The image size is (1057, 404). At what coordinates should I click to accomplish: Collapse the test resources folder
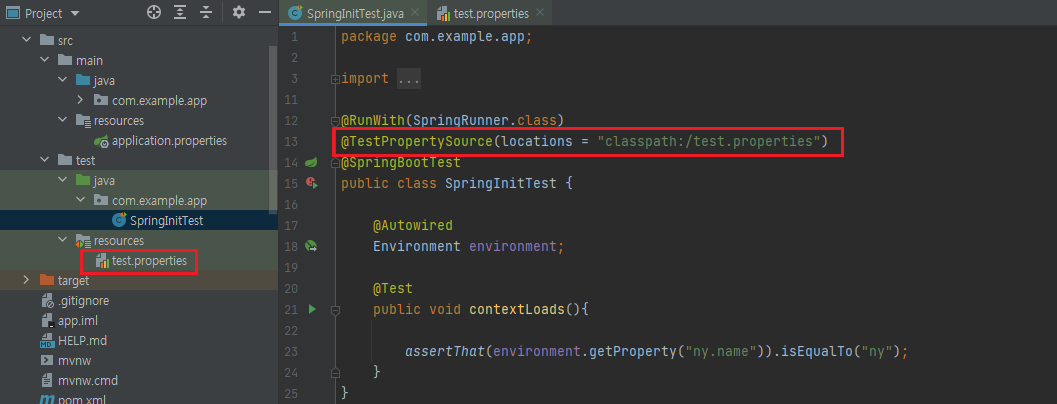coord(62,241)
